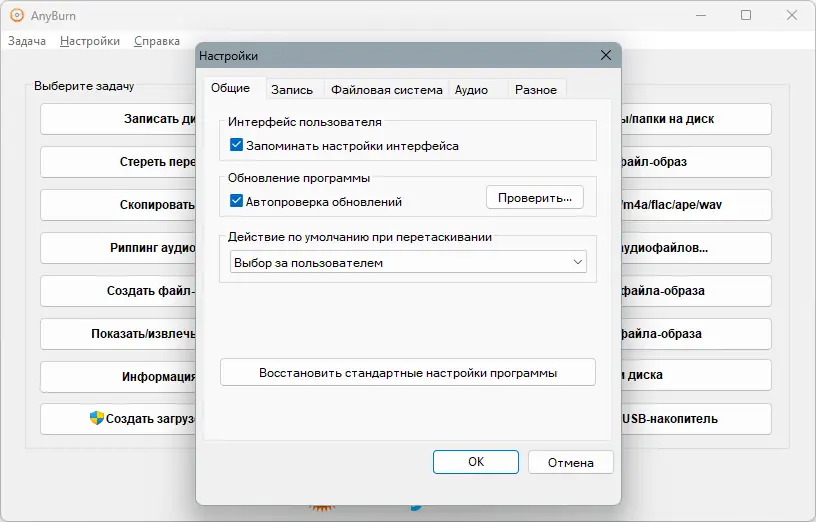
Task: Click the Информация button in main window
Action: (x=119, y=376)
